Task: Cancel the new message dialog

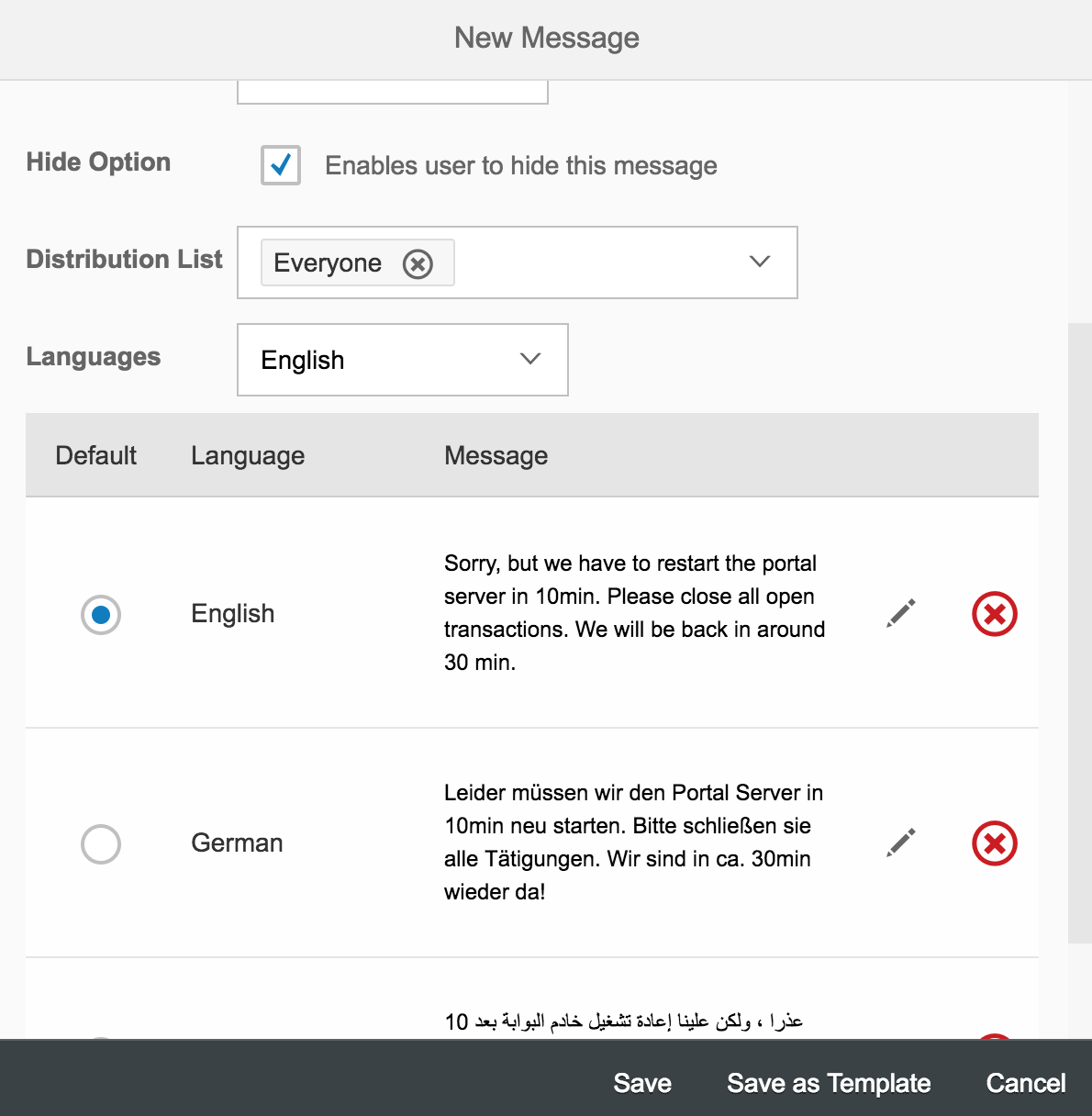Action: pyautogui.click(x=1026, y=1083)
